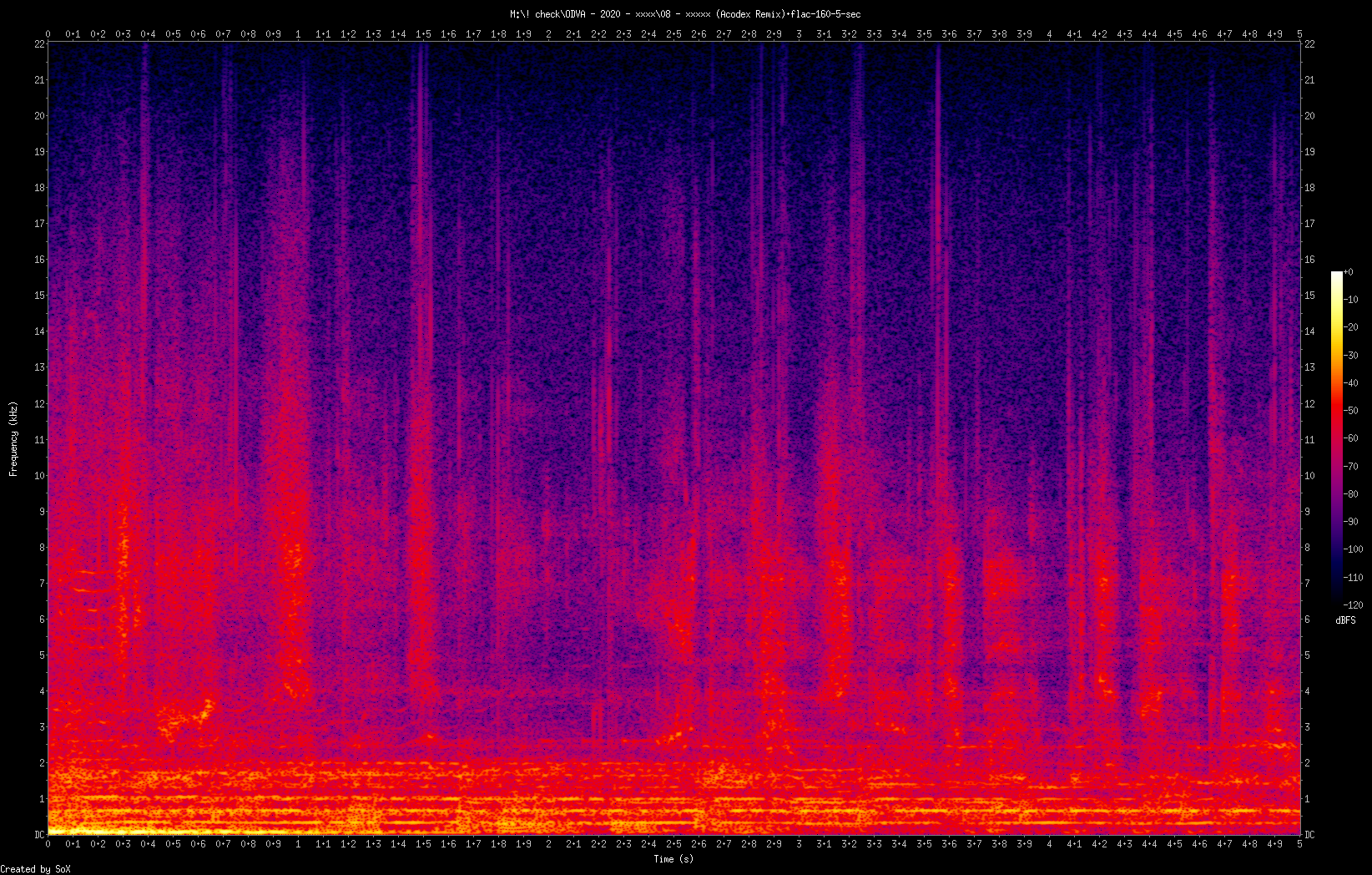
Task: Click the "8" tick on the right frequency axis
Action: [1307, 548]
